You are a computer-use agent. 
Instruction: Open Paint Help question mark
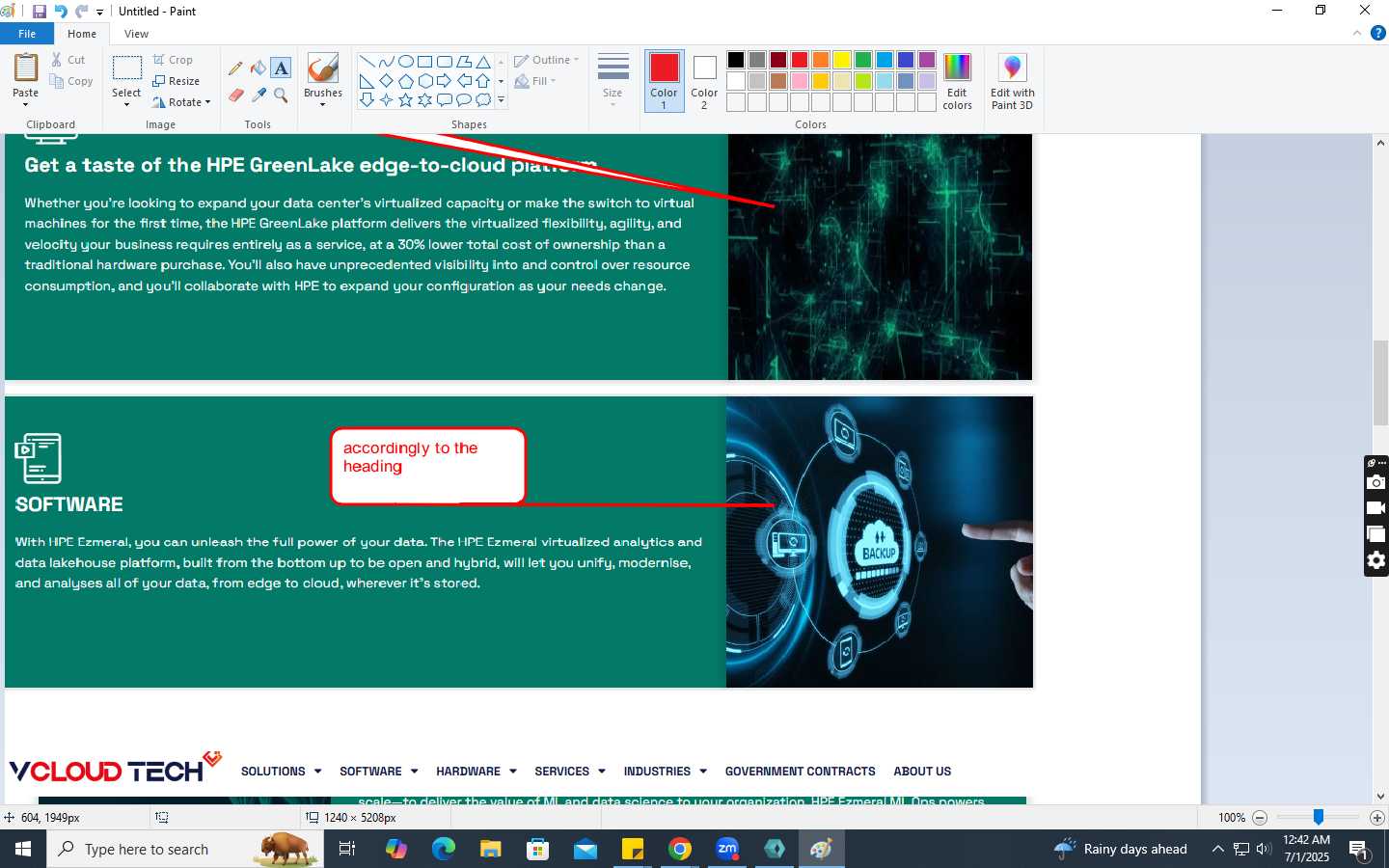pyautogui.click(x=1377, y=33)
